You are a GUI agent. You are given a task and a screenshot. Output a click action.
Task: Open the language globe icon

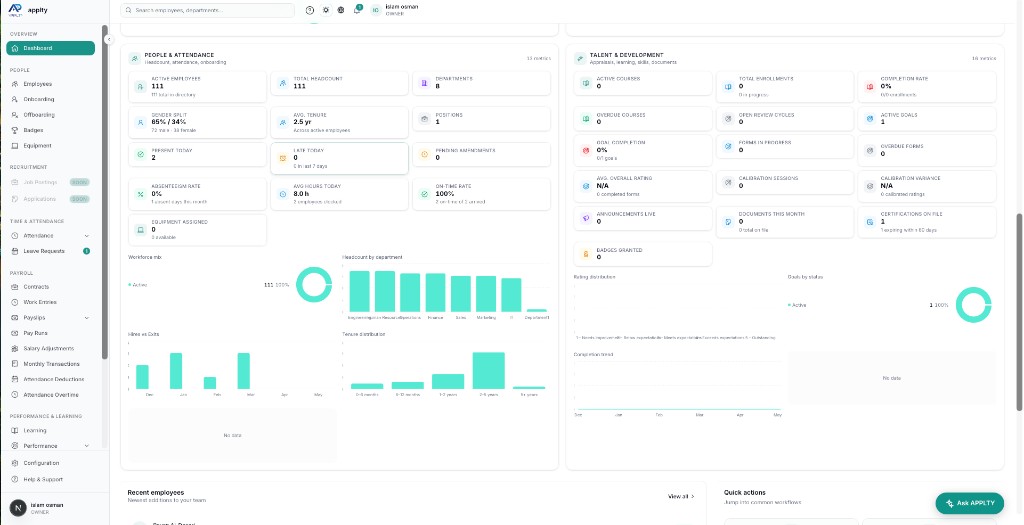(341, 10)
